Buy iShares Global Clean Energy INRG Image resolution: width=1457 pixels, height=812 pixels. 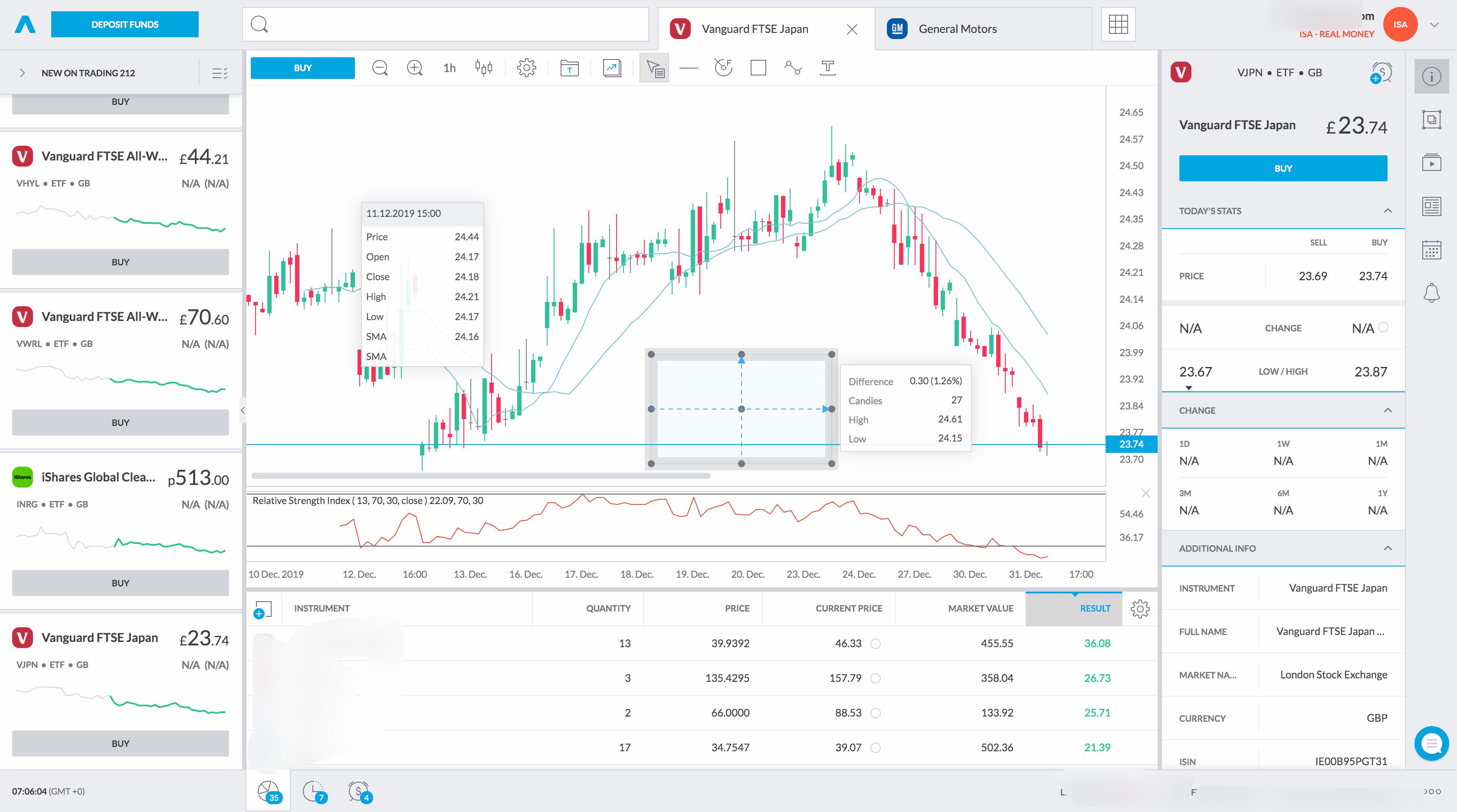click(x=121, y=583)
